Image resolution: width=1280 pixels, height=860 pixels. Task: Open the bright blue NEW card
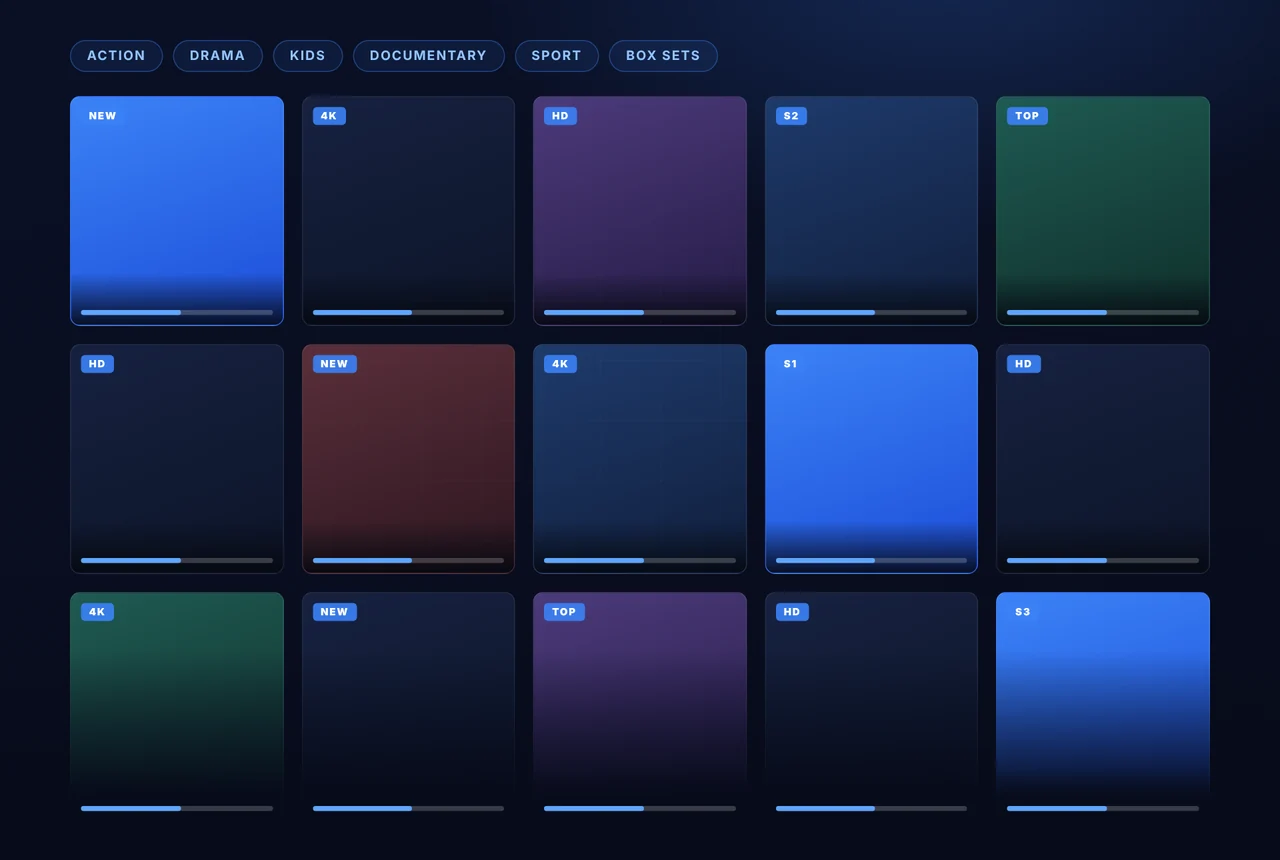[177, 211]
